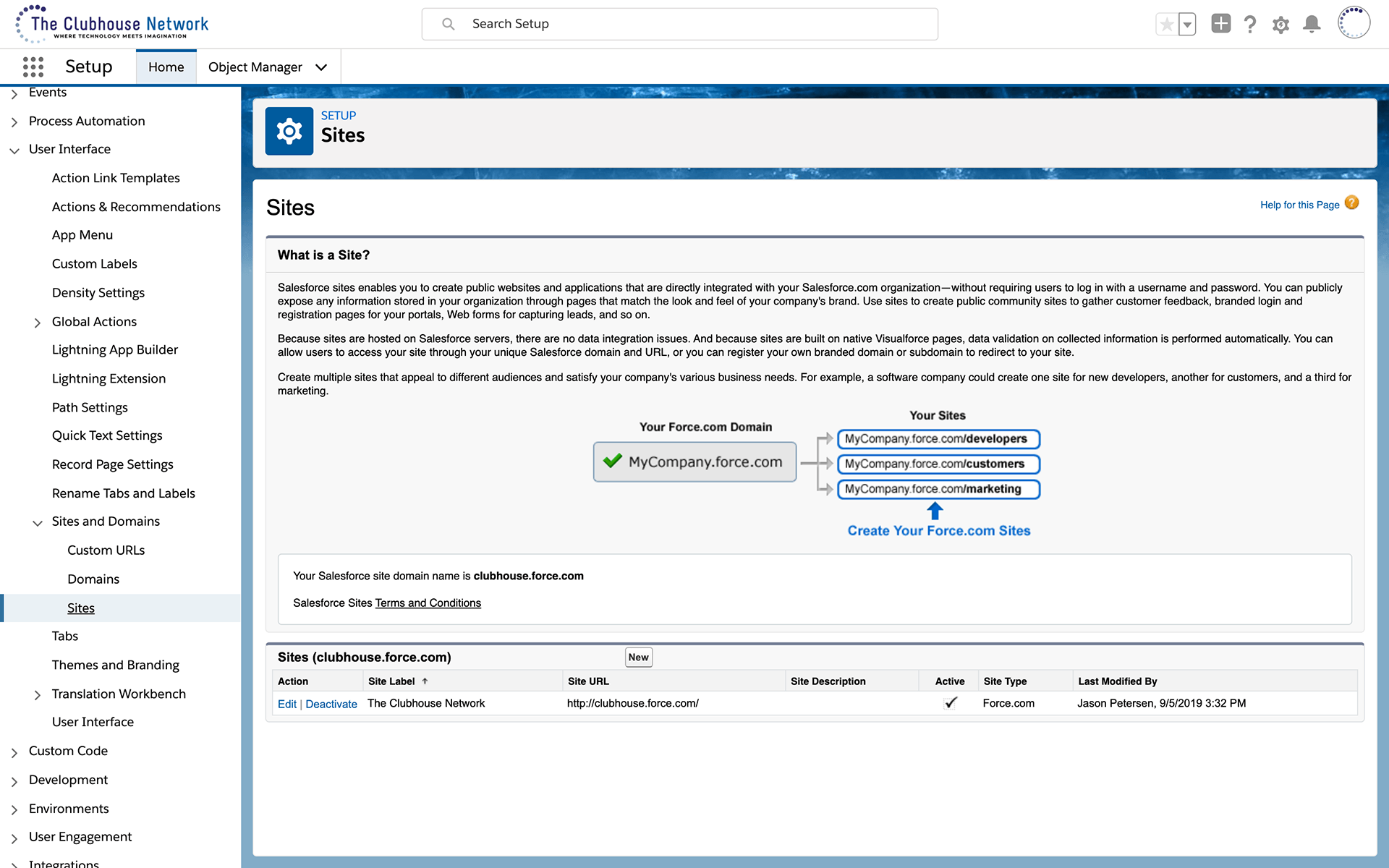The width and height of the screenshot is (1389, 868).
Task: Expand the Global Actions tree node
Action: [38, 323]
